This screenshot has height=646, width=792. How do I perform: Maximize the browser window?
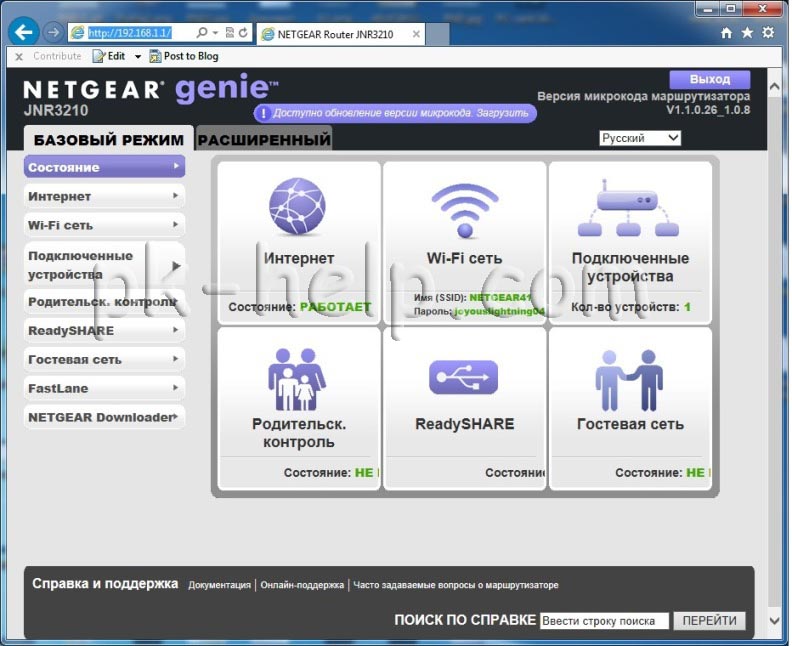pyautogui.click(x=730, y=9)
